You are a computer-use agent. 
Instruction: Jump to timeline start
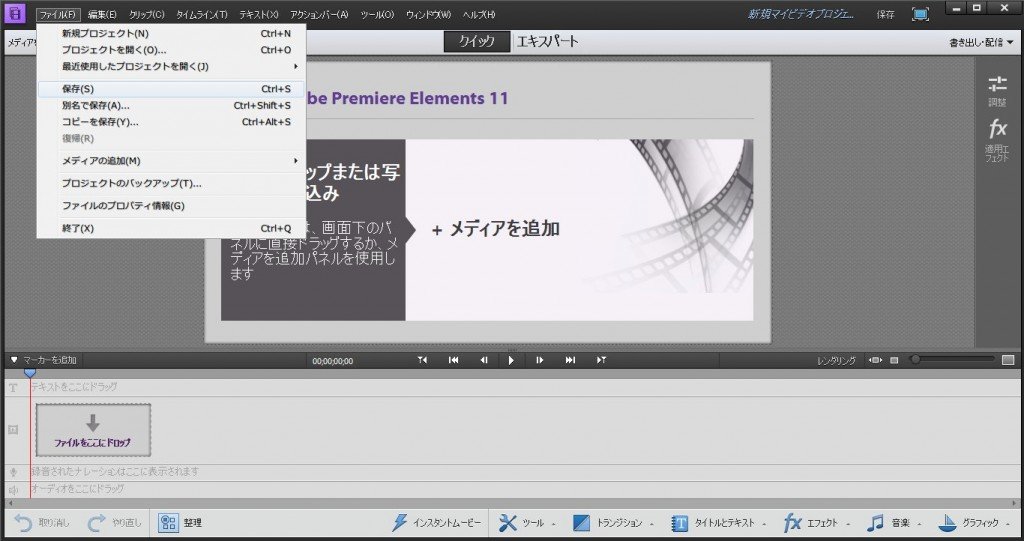click(x=453, y=360)
